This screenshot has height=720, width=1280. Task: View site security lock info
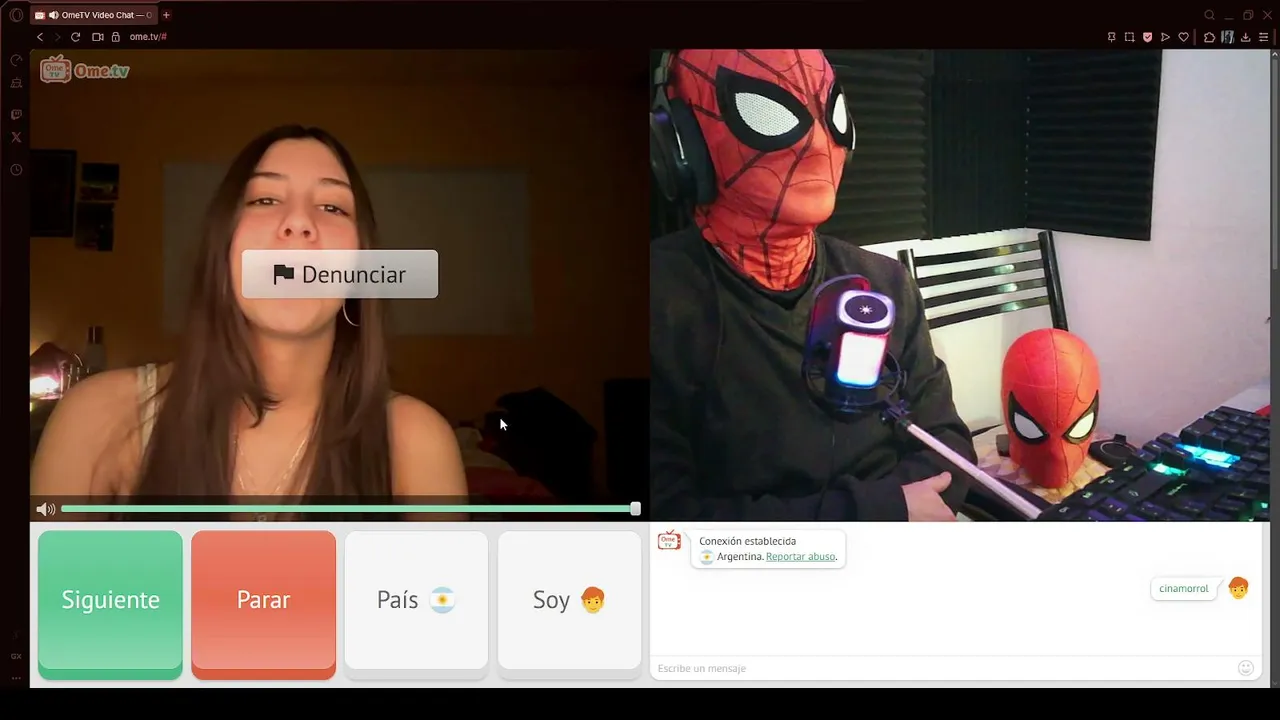[116, 37]
